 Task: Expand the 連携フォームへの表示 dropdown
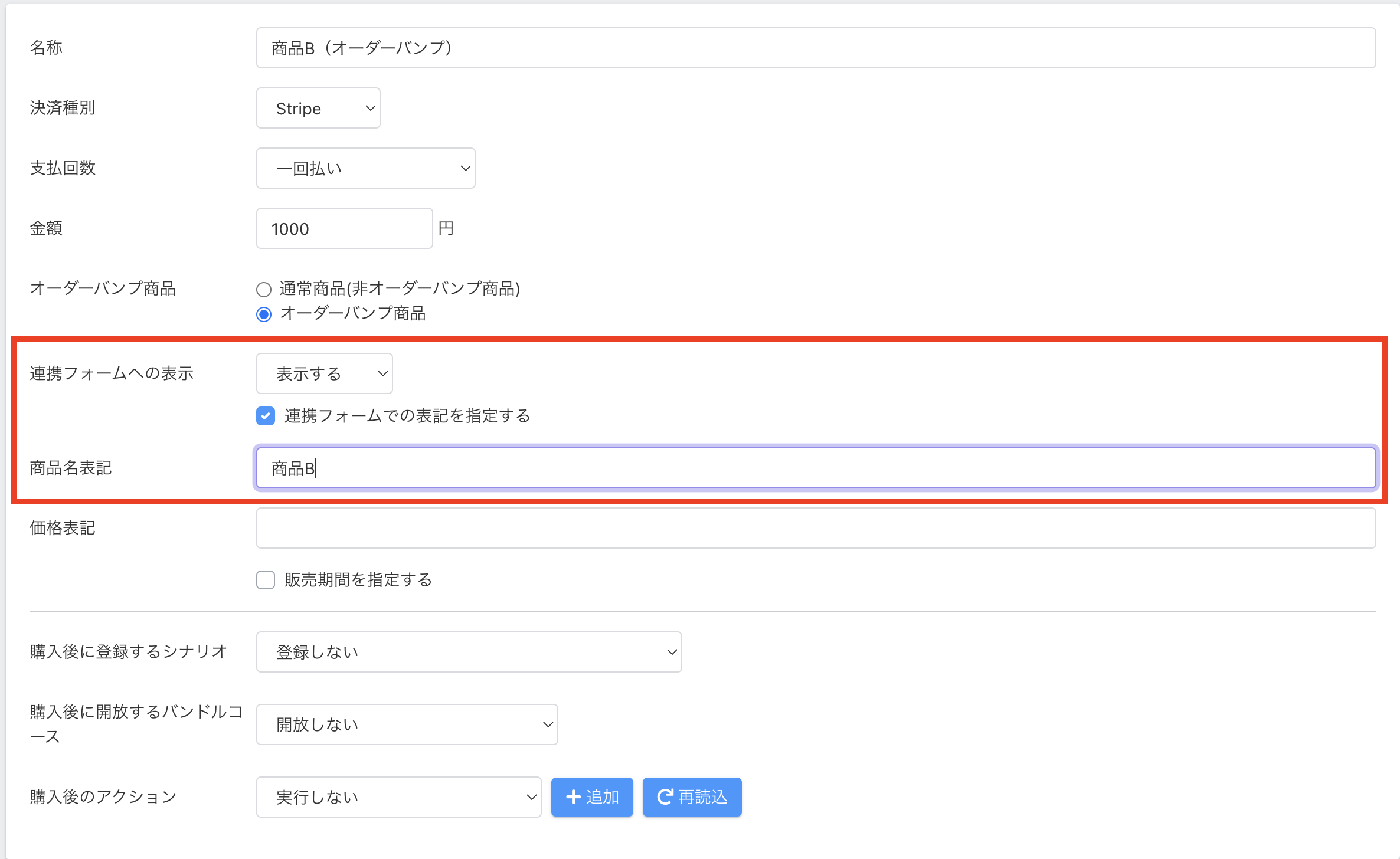click(324, 374)
